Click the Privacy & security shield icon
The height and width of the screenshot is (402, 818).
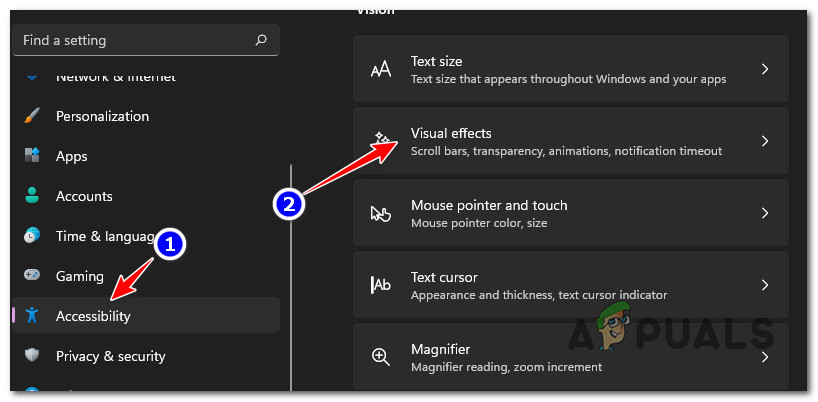tap(32, 356)
